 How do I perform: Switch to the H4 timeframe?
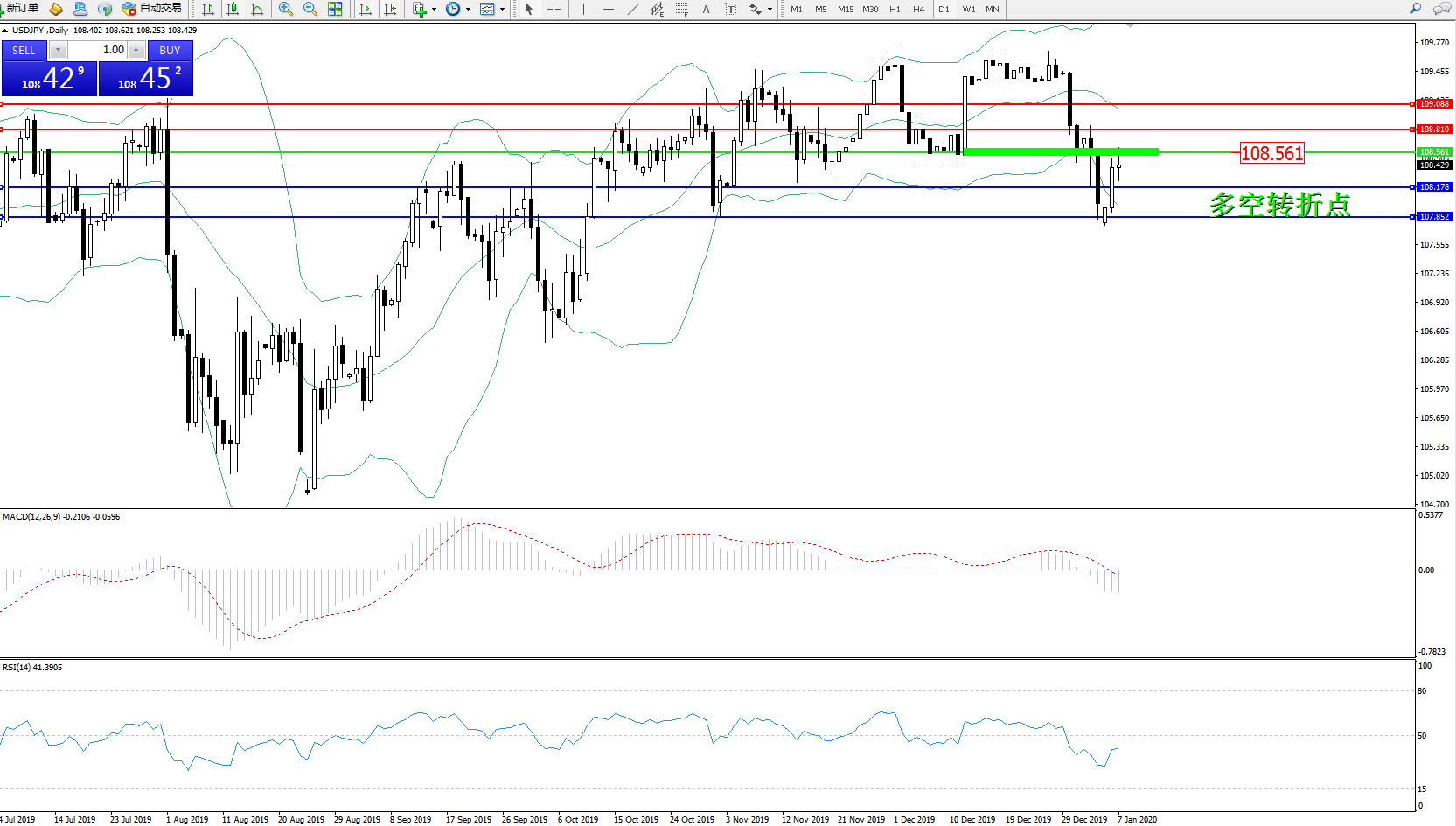918,10
